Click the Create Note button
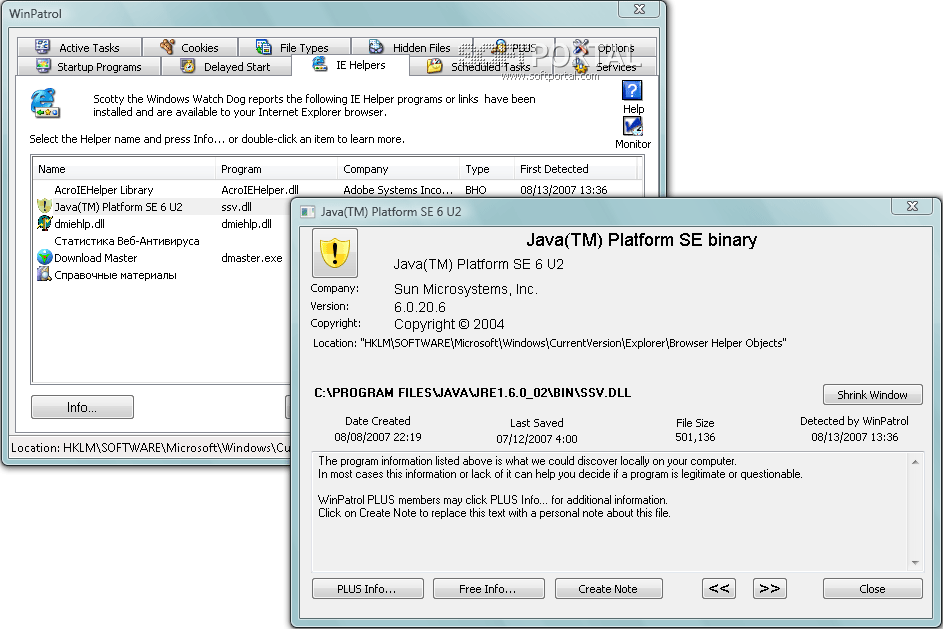The image size is (943, 629). click(609, 589)
